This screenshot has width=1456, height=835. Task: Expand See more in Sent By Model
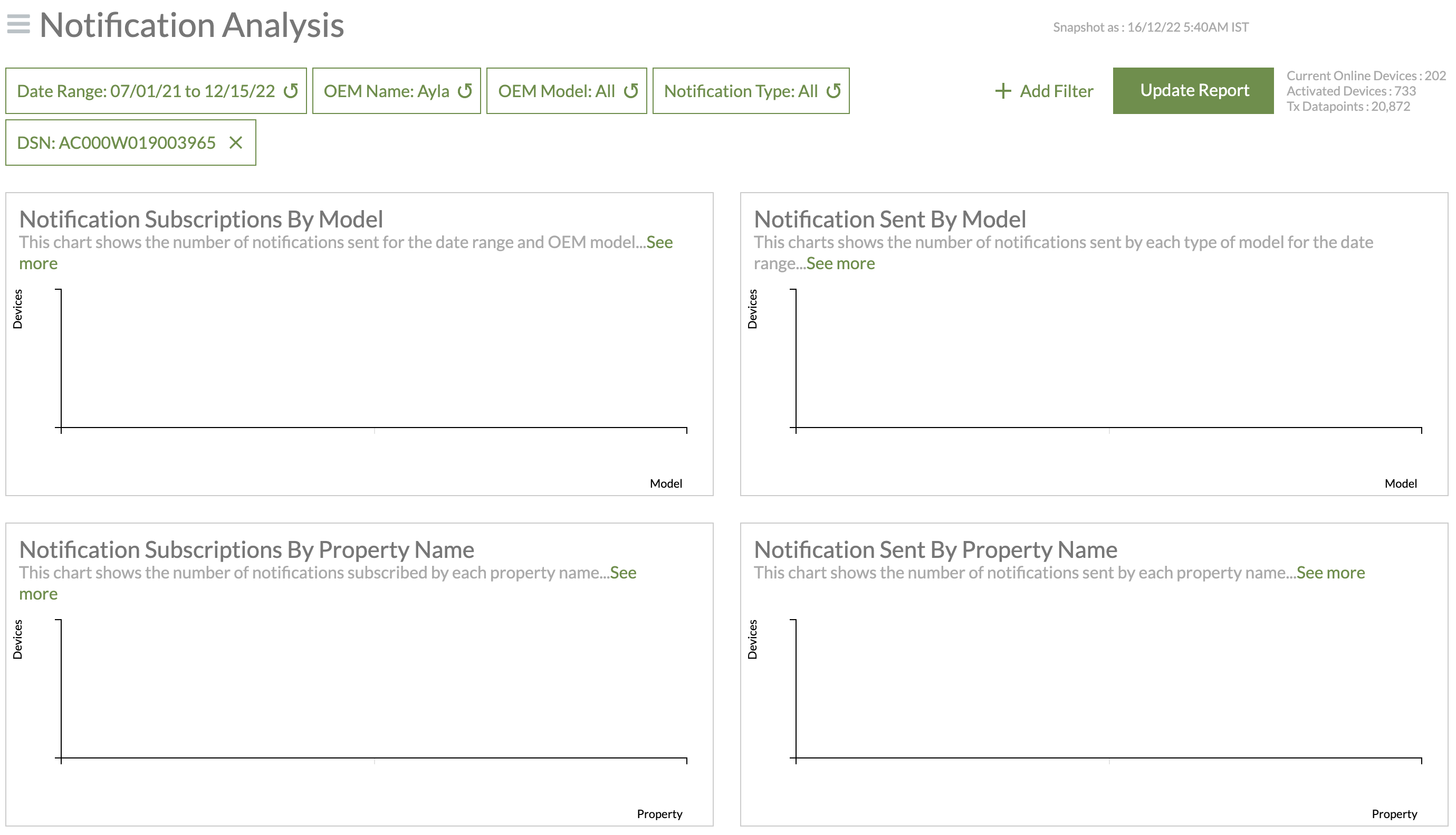point(840,263)
